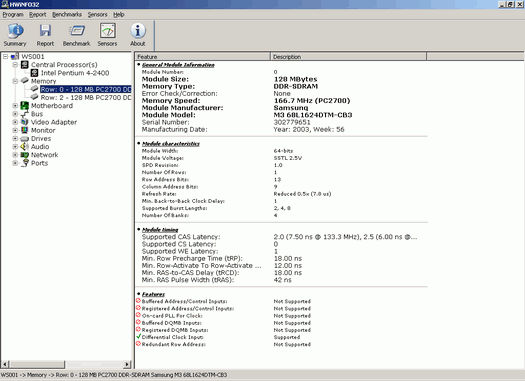Launch the Benchmark toolbar icon
Screen dimensions: 525x381
point(77,31)
